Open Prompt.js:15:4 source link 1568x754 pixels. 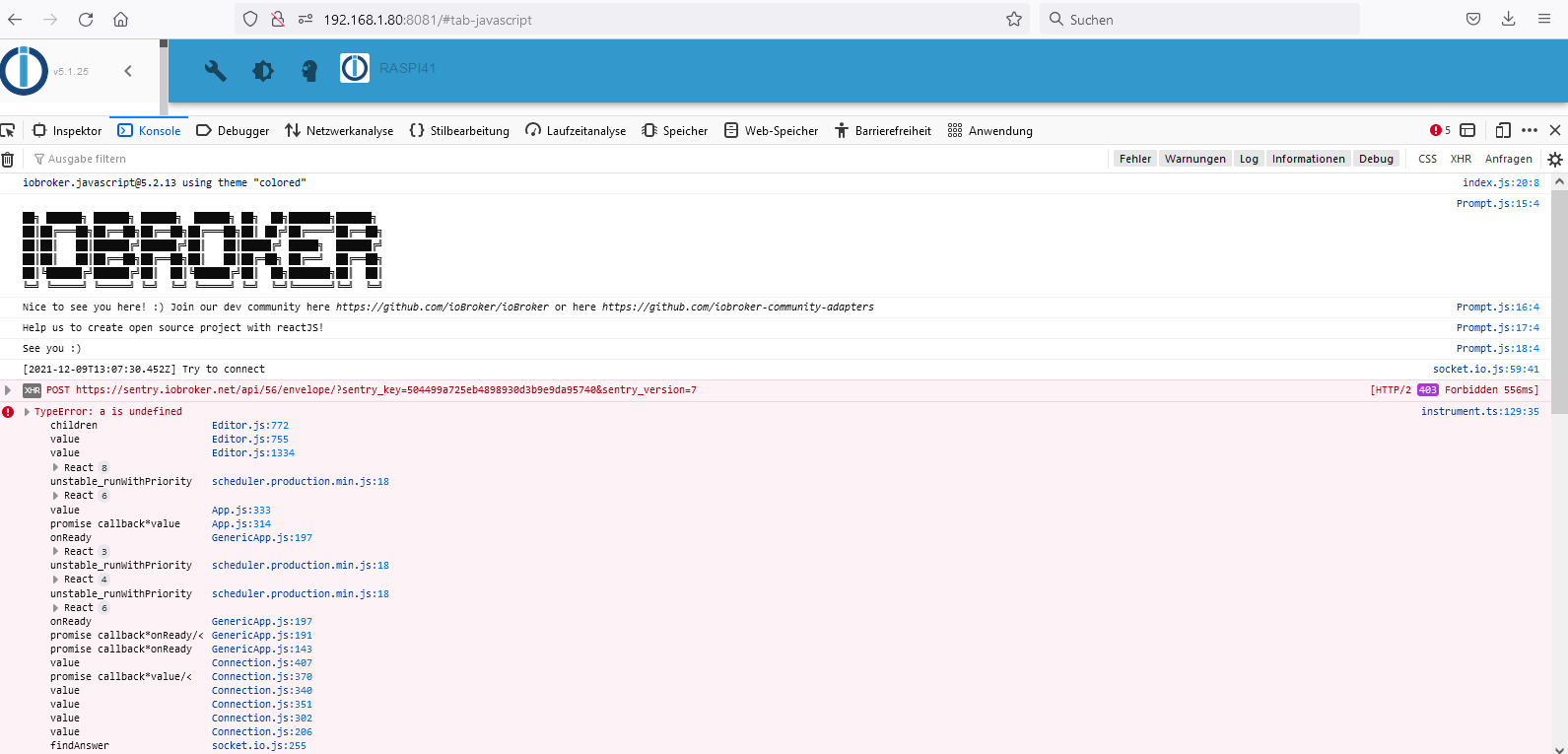point(1498,204)
